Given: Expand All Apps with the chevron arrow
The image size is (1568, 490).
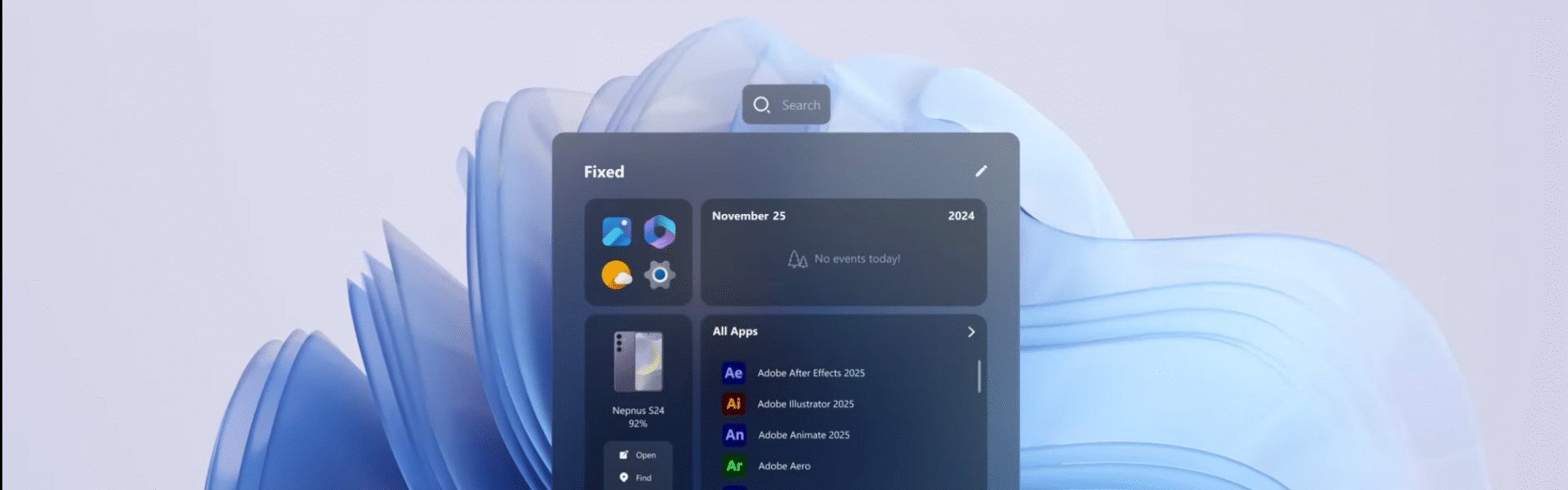Looking at the screenshot, I should pos(971,332).
